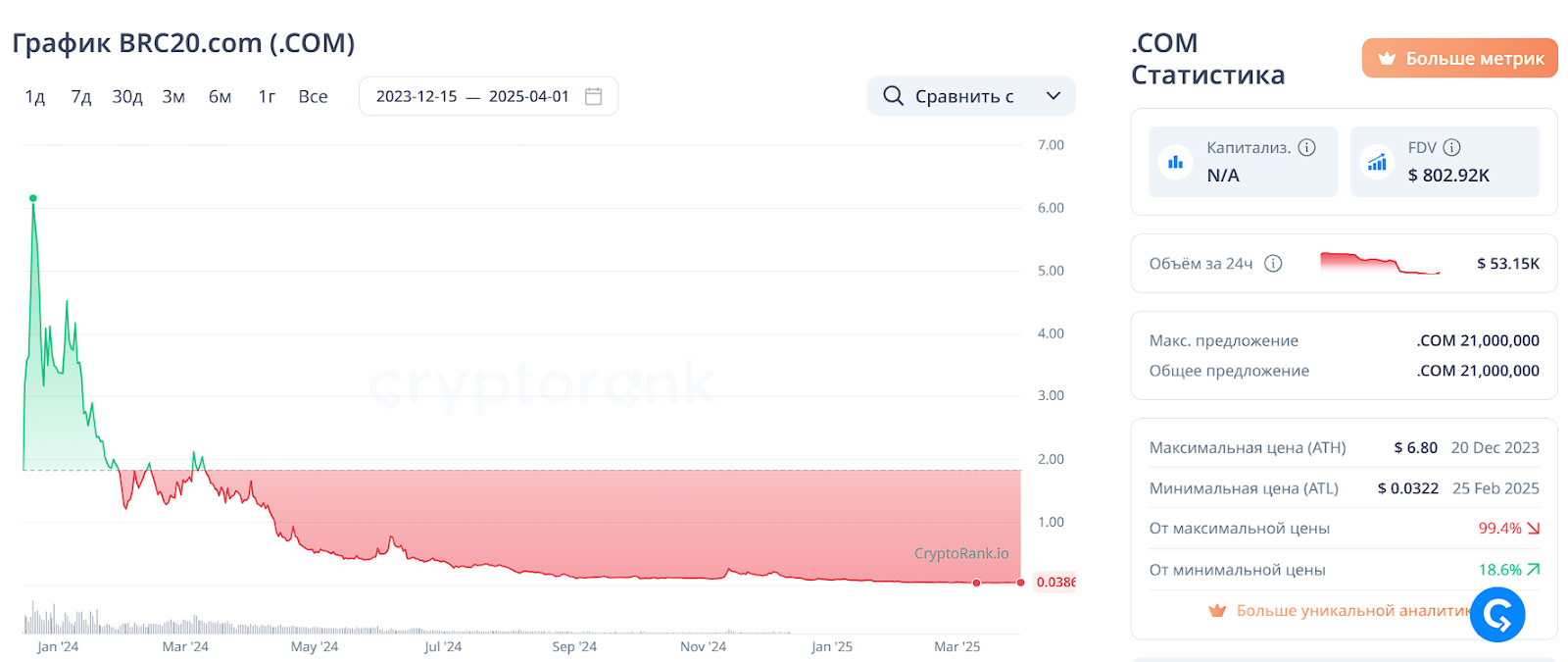
Task: Click the green peak marker on chart
Action: [33, 198]
